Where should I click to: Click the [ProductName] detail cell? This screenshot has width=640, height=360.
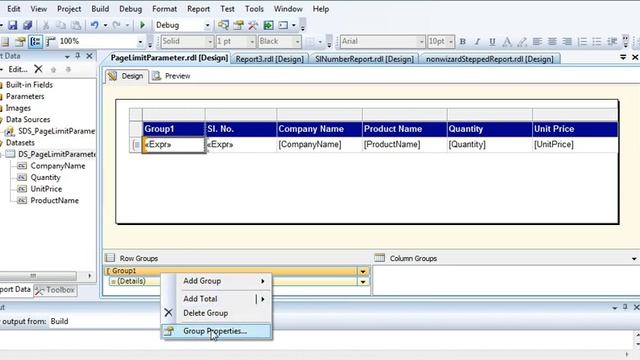click(x=404, y=144)
